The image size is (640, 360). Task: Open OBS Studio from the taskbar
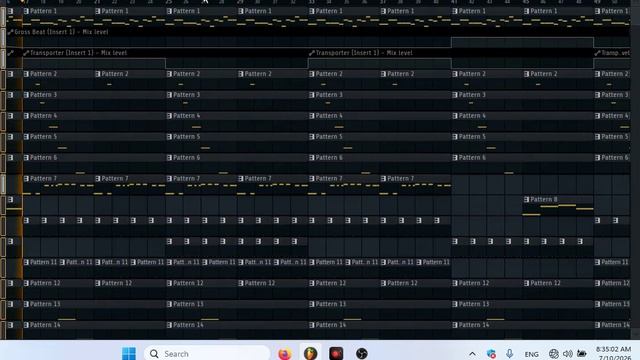[362, 353]
